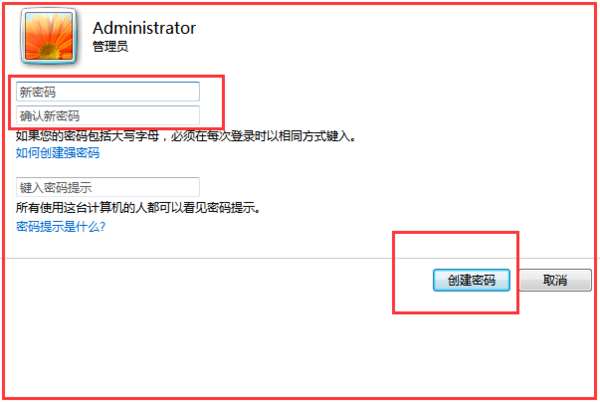Dismiss the dialog with Cancel (取消)
Image resolution: width=600 pixels, height=402 pixels.
tap(555, 280)
